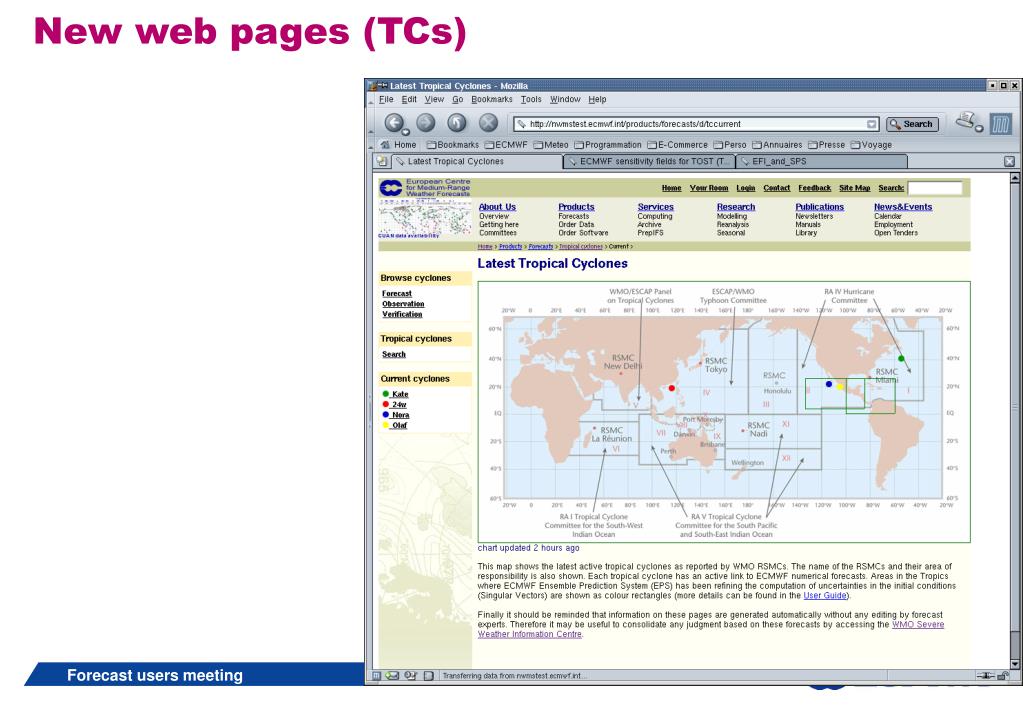Open the Perso bookmark folder
This screenshot has width=1023, height=708.
click(x=730, y=145)
